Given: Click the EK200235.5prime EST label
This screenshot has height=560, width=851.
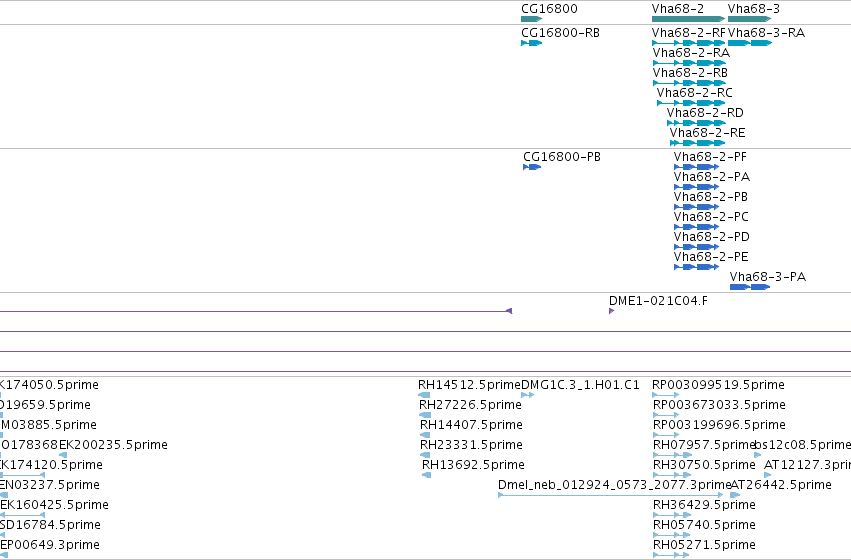Looking at the screenshot, I should (113, 445).
